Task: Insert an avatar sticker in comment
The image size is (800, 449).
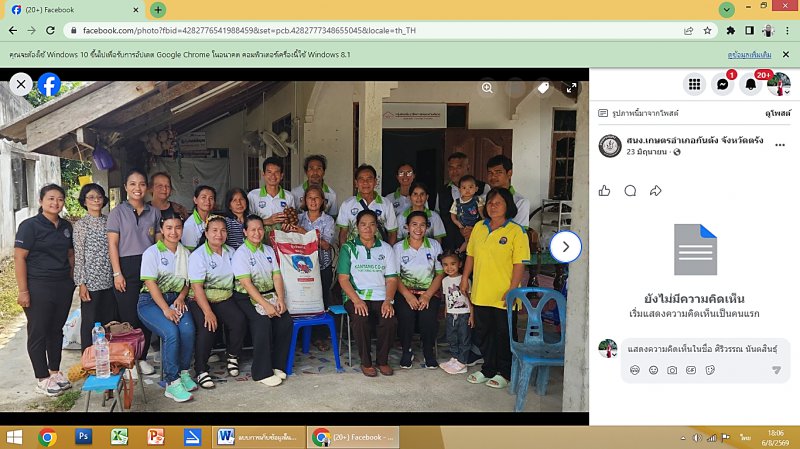Action: 635,370
